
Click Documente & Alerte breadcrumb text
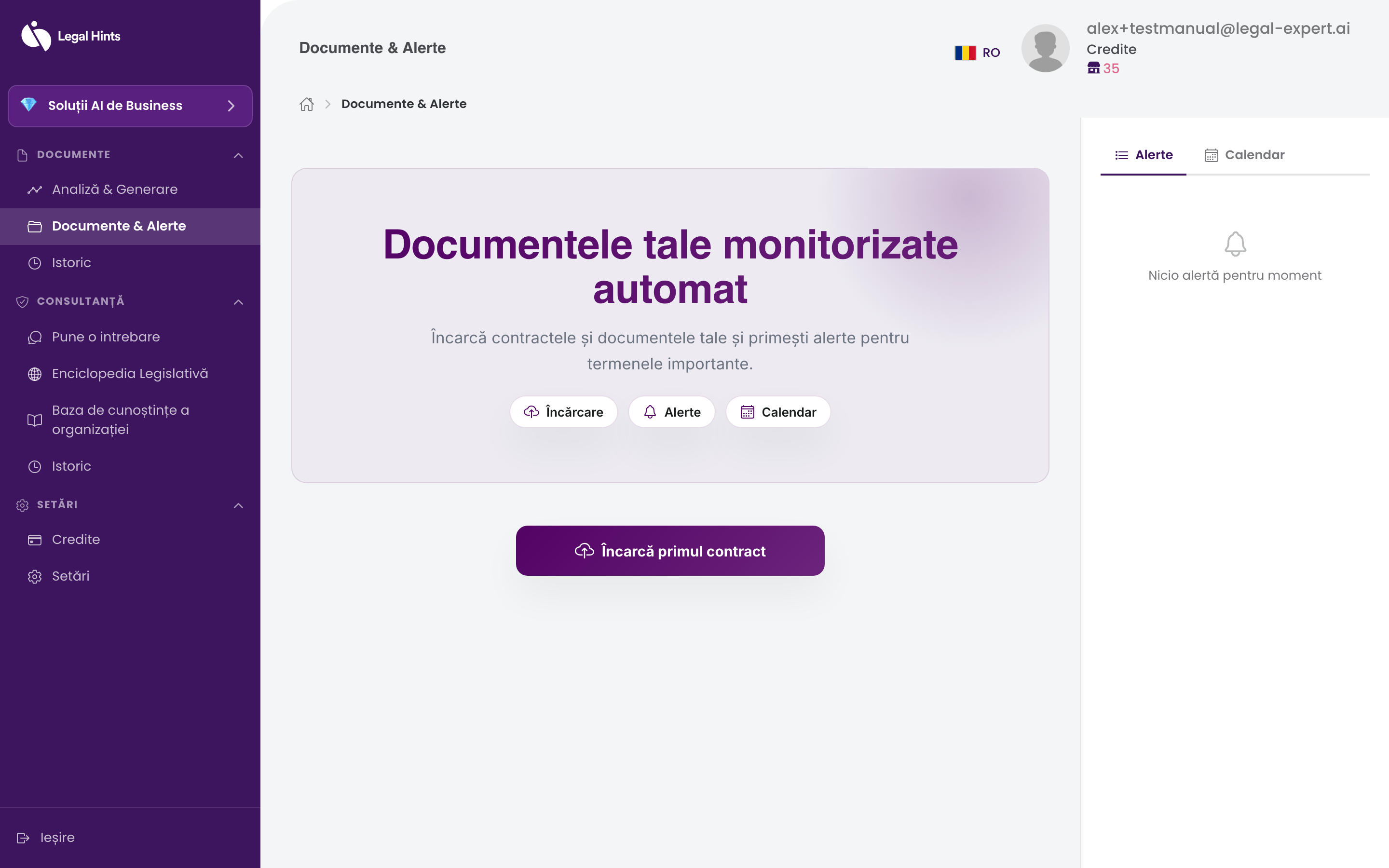pyautogui.click(x=404, y=104)
